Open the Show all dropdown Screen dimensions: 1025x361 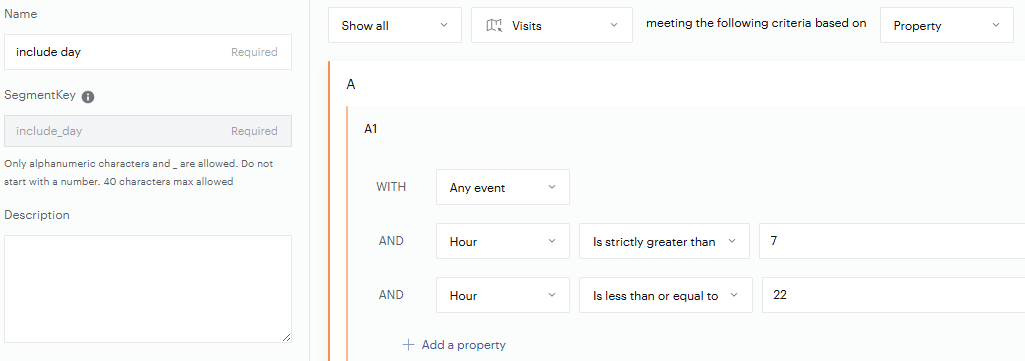coord(395,26)
